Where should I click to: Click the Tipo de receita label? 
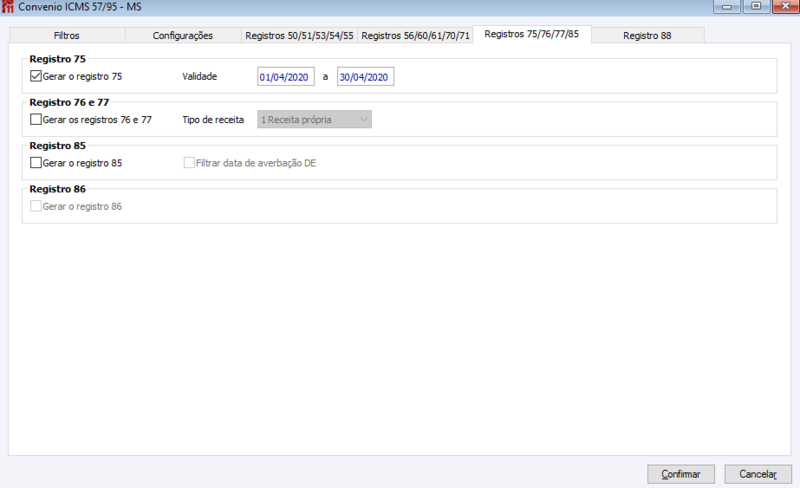pos(213,120)
